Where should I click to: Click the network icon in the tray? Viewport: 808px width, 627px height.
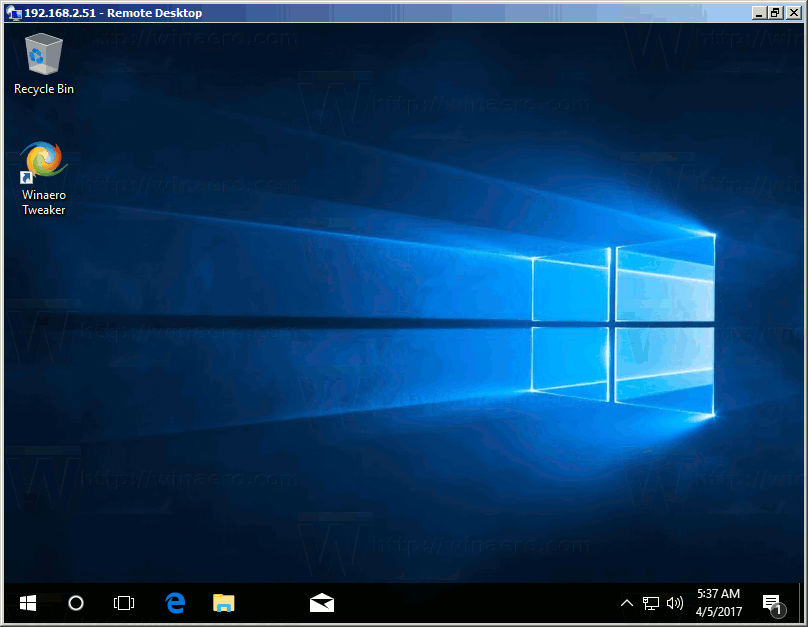click(650, 603)
